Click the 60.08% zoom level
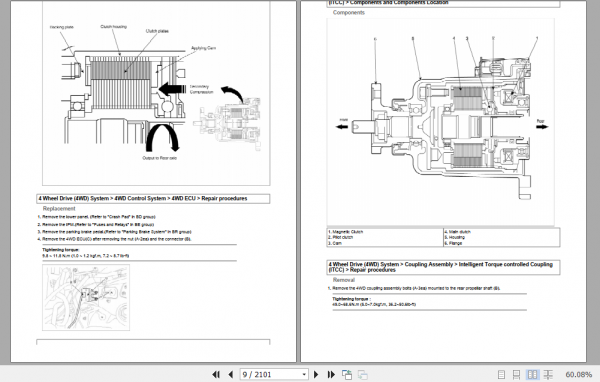The height and width of the screenshot is (382, 600). coord(579,374)
